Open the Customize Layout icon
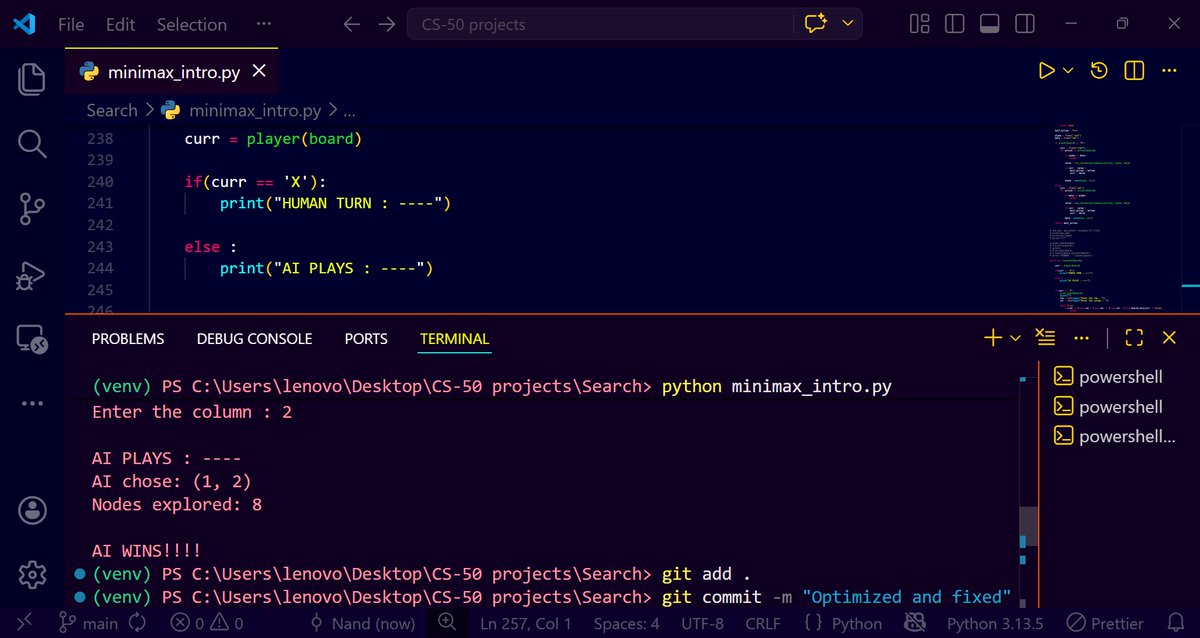The width and height of the screenshot is (1200, 638). 920,24
